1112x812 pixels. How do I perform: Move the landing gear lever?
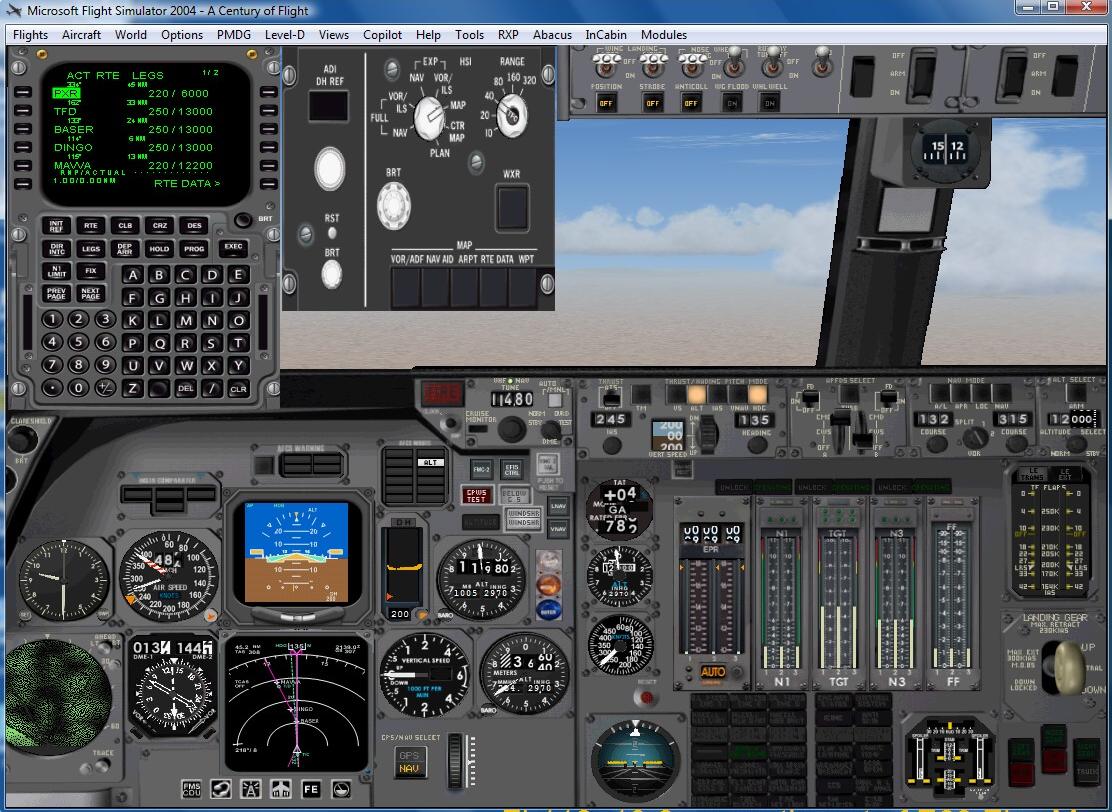tap(1068, 666)
